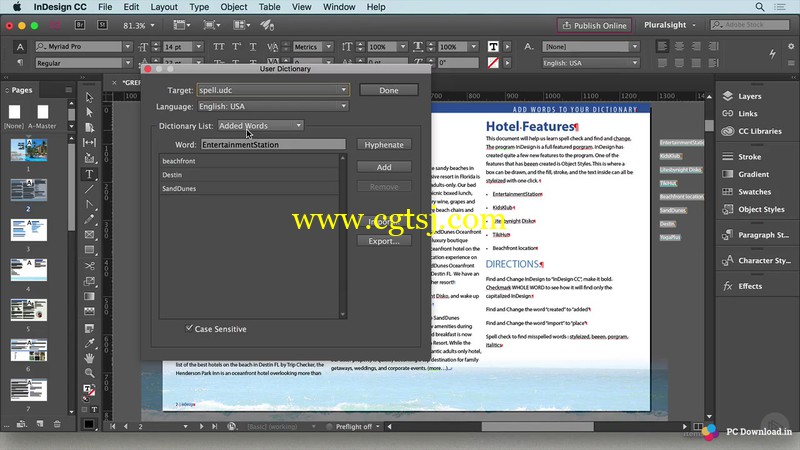Select the Pen tool
This screenshot has width=800, height=450.
click(89, 204)
